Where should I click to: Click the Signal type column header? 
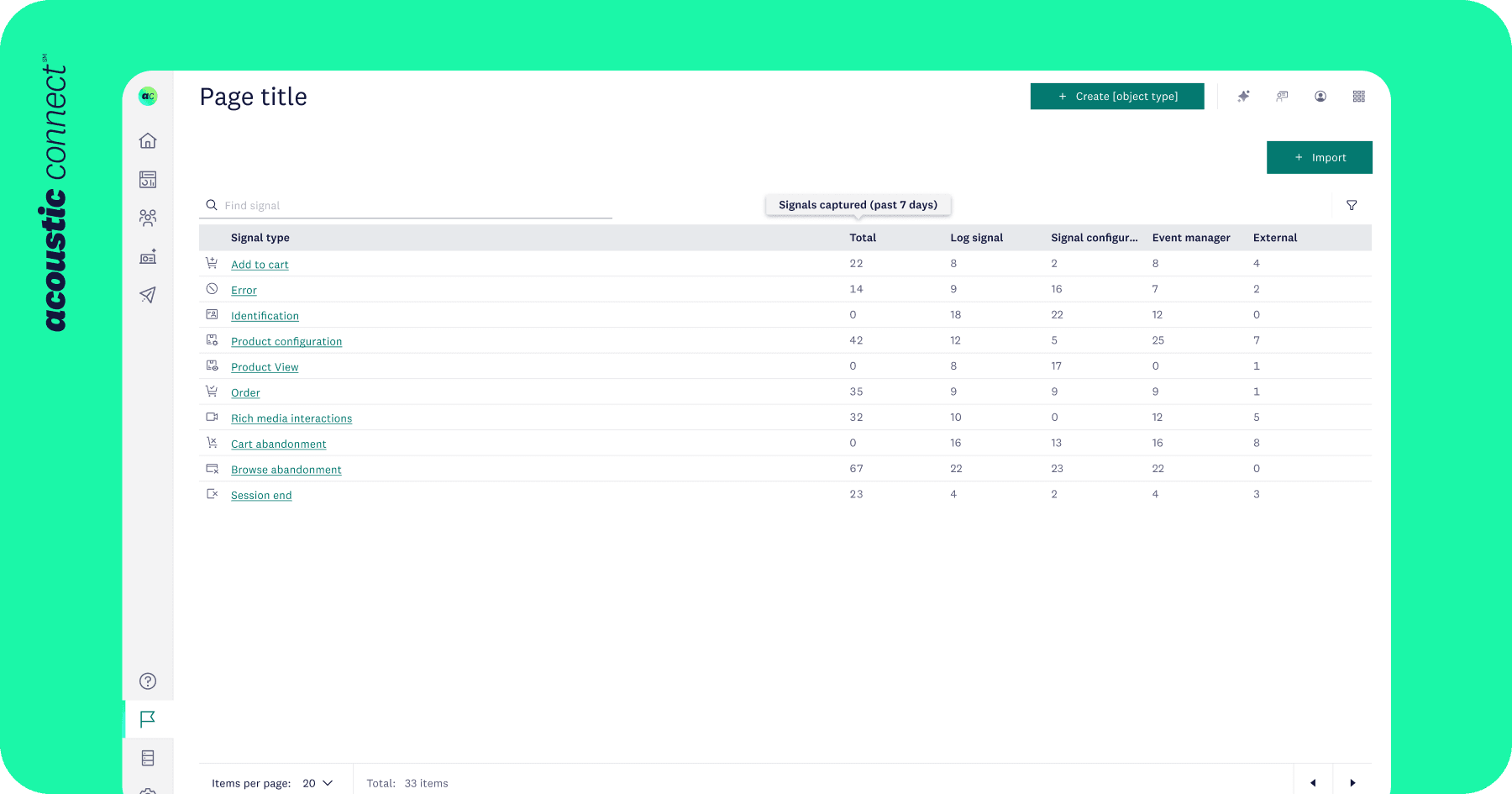[260, 238]
